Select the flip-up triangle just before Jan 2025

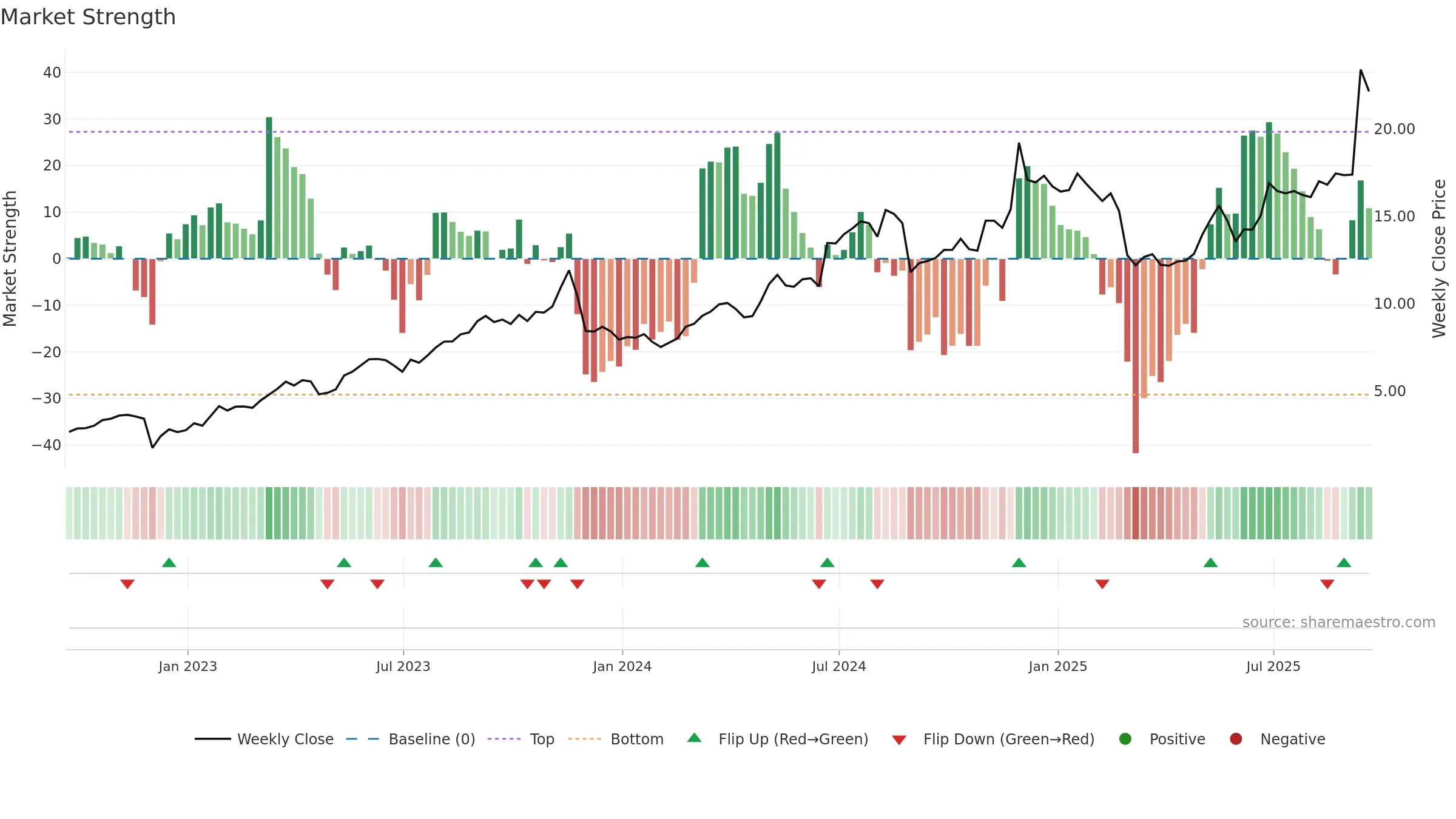1019,562
